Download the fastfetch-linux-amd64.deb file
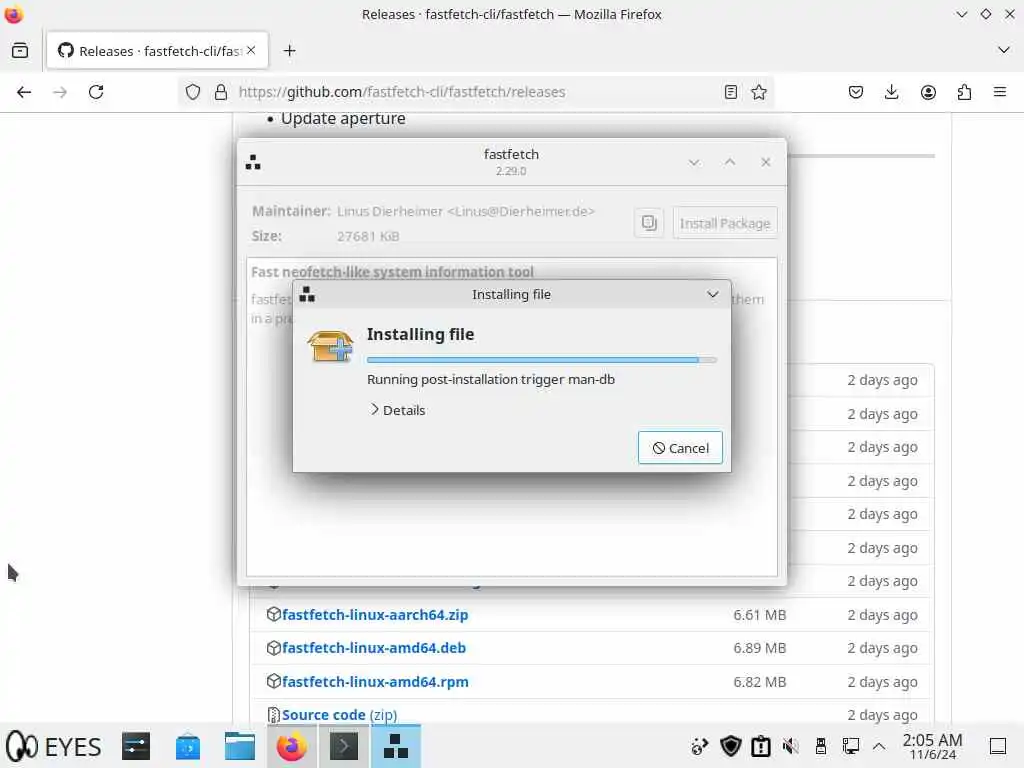The height and width of the screenshot is (768, 1024). [374, 648]
